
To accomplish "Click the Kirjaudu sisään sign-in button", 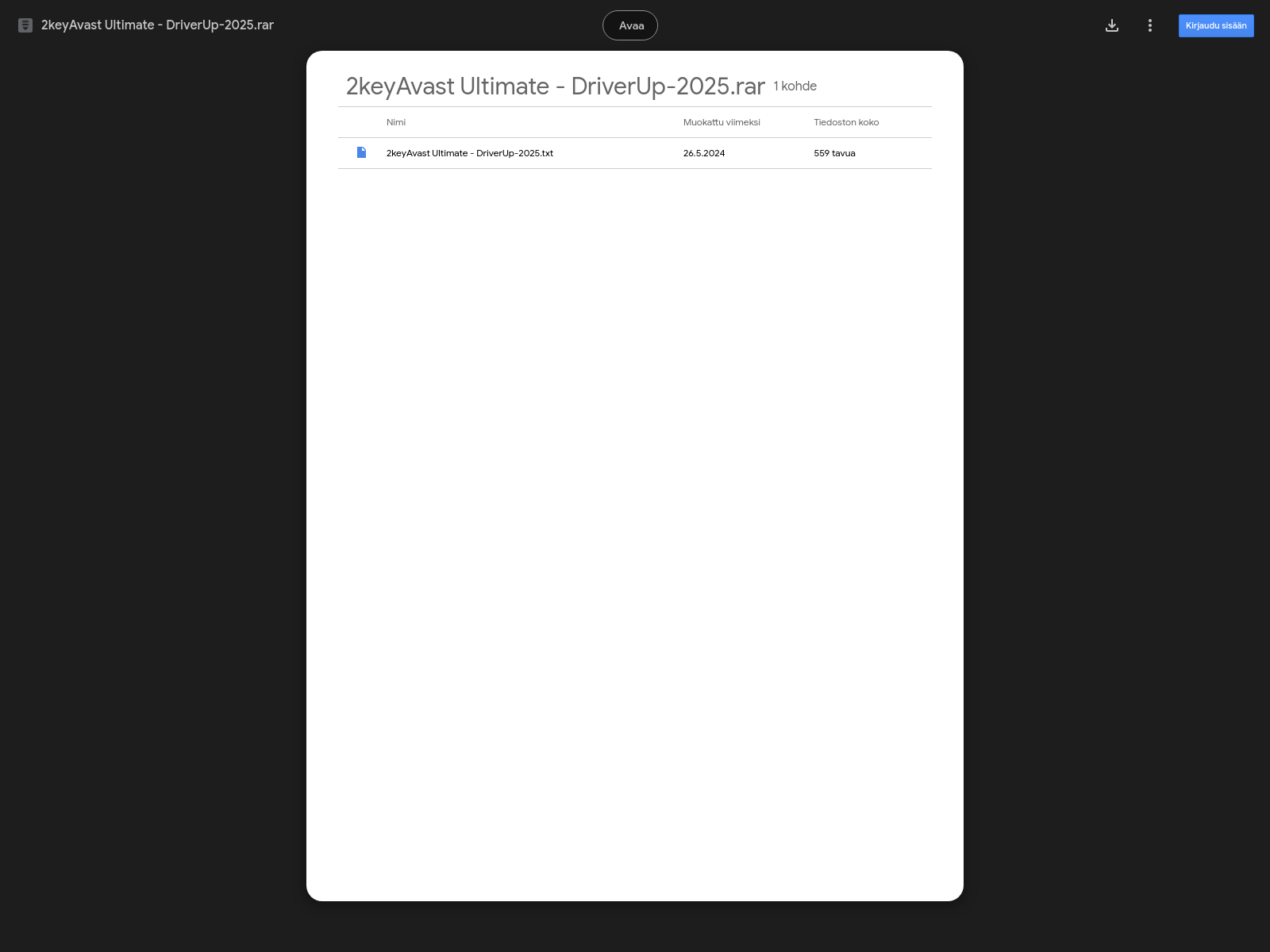I will tap(1216, 25).
